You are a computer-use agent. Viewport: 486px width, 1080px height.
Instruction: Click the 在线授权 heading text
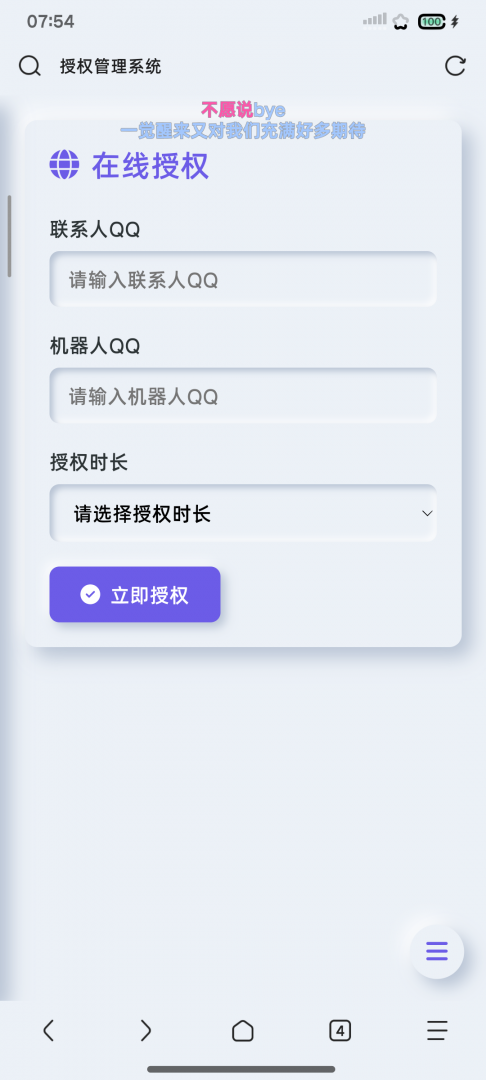pyautogui.click(x=151, y=166)
